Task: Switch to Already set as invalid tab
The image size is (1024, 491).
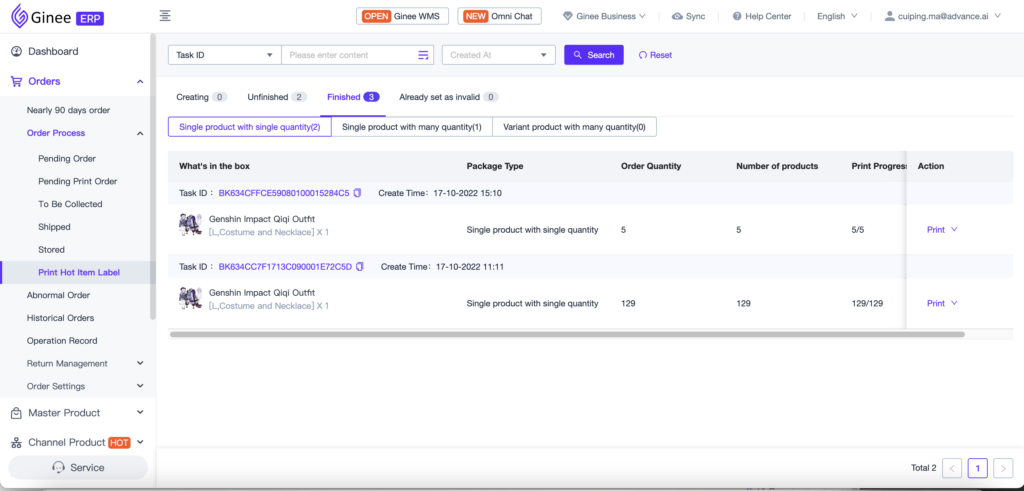Action: click(x=449, y=97)
